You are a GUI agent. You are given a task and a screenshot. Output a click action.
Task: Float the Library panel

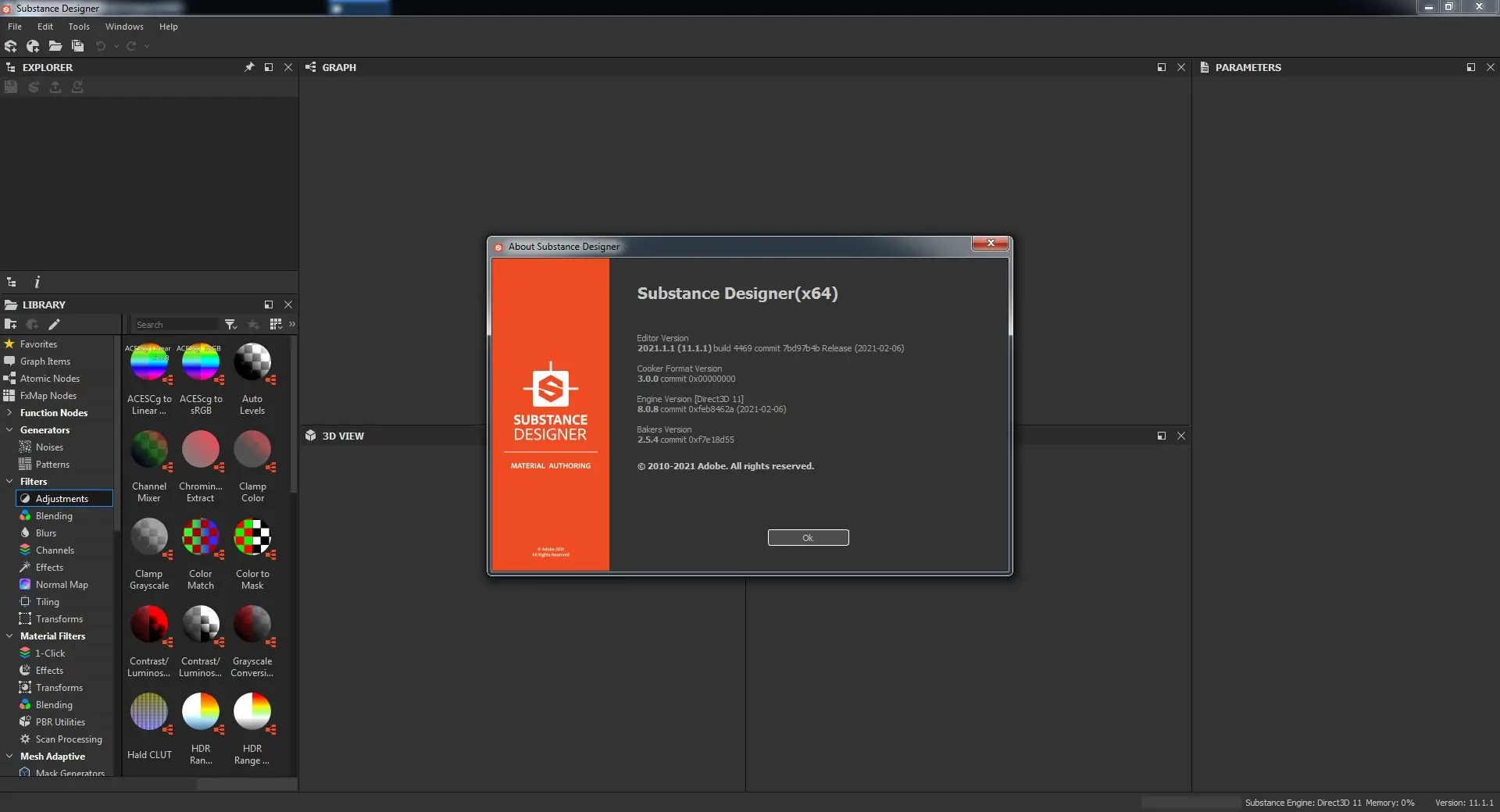269,304
